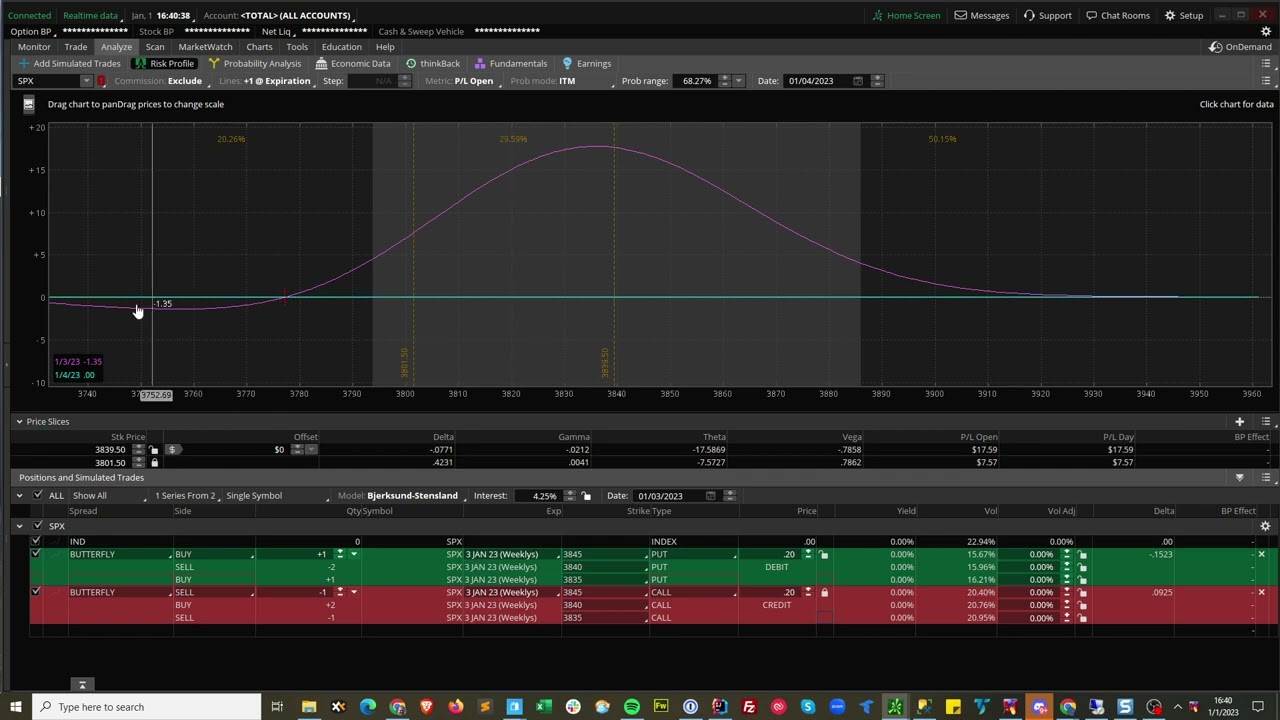1280x720 pixels.
Task: Select the Risk Profile sub-tab
Action: pos(166,63)
